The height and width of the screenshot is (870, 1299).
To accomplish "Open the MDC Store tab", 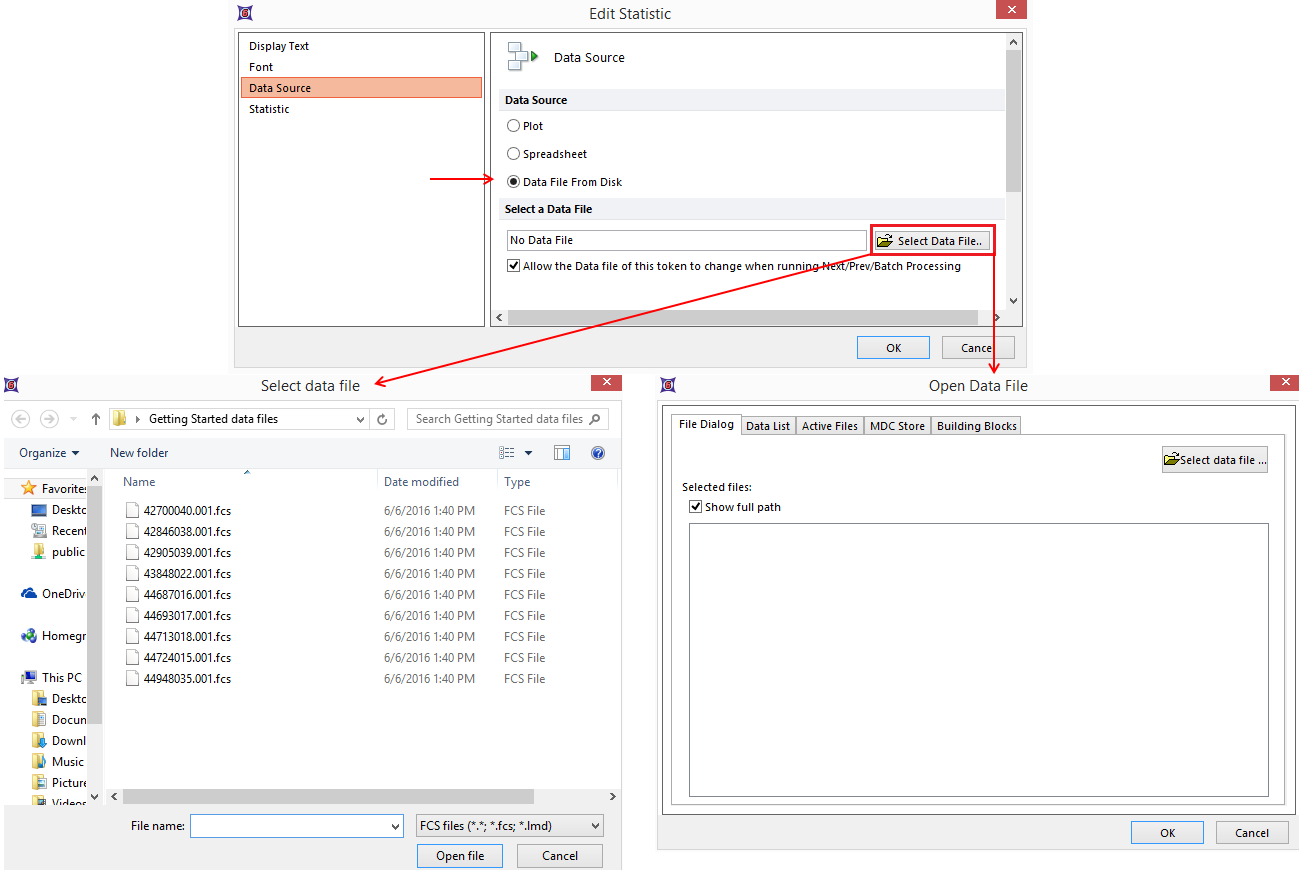I will (897, 426).
